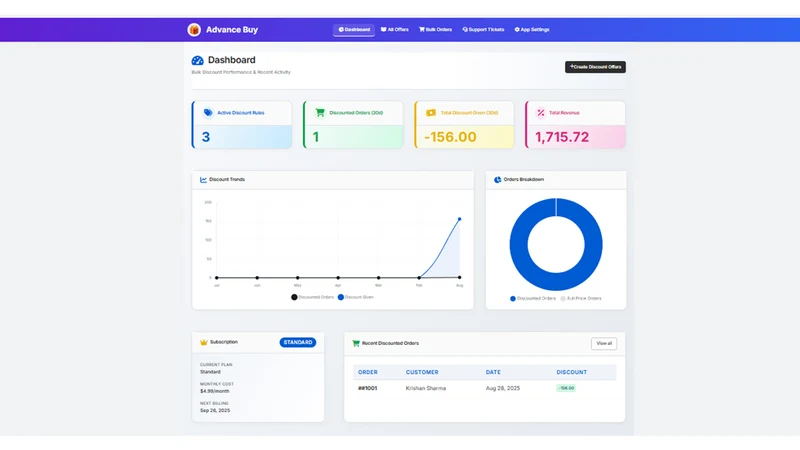Click the Orders Breakdown pie icon

click(497, 180)
